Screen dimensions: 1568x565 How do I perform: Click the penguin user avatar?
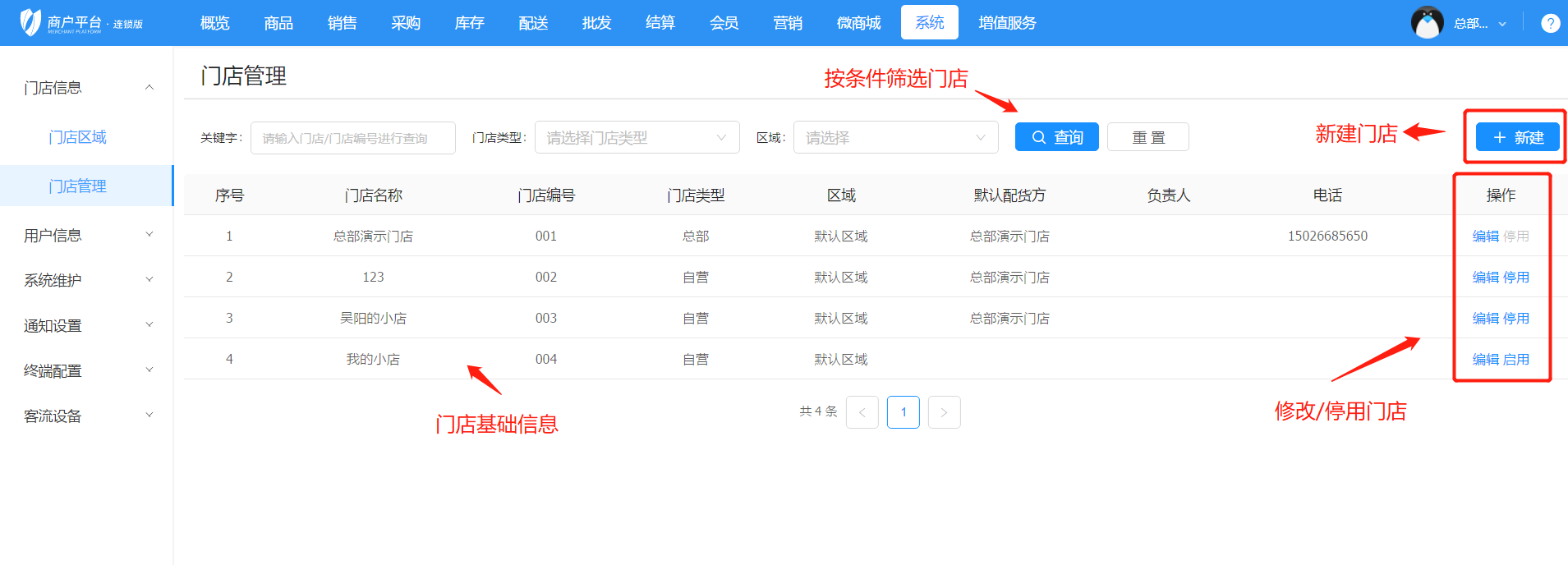click(x=1427, y=23)
